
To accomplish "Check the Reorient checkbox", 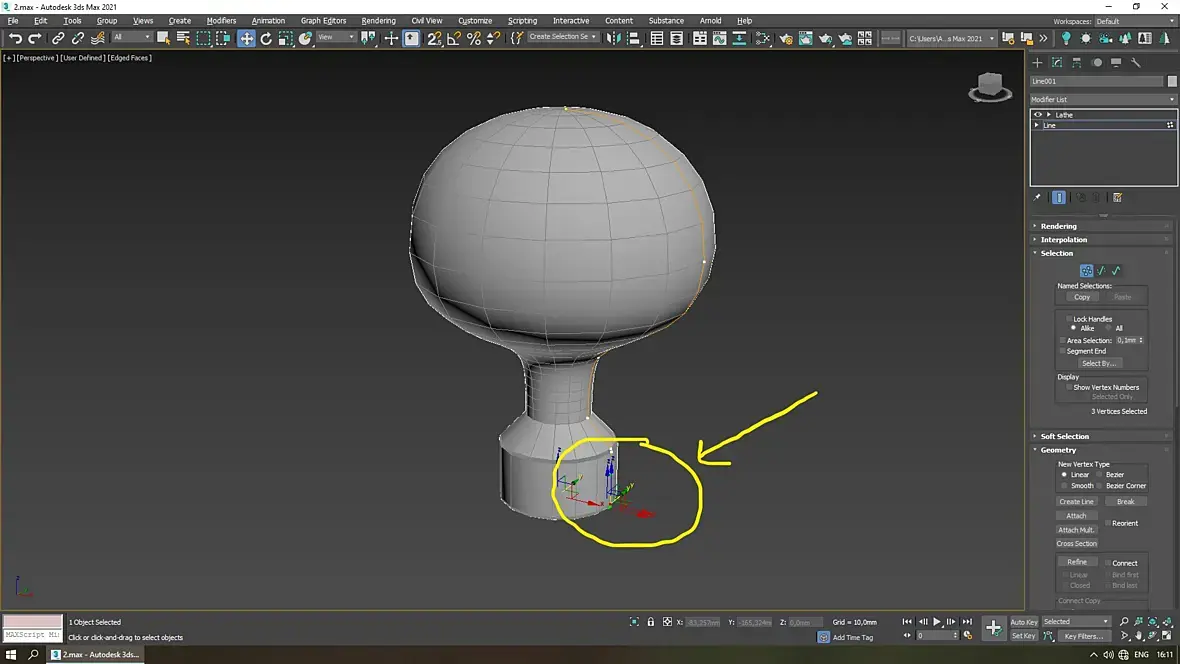I will 1108,523.
